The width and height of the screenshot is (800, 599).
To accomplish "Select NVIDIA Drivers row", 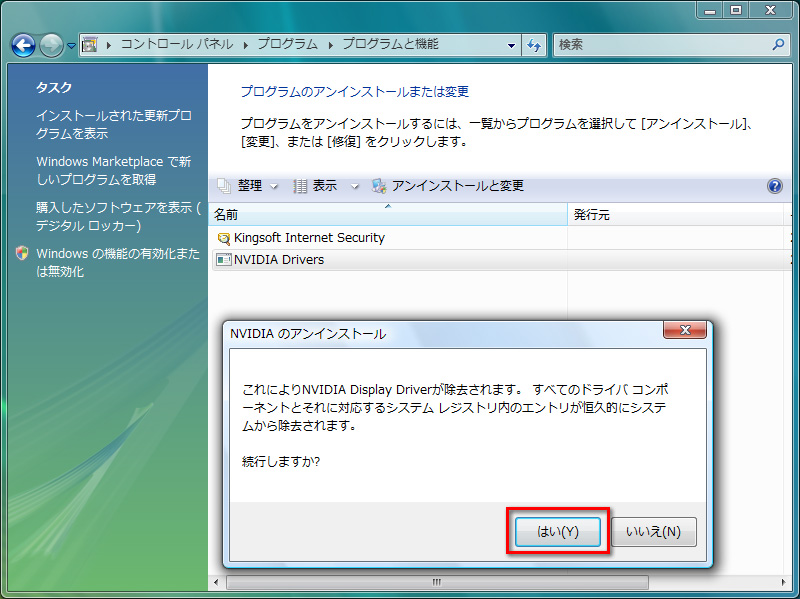I will pos(502,260).
